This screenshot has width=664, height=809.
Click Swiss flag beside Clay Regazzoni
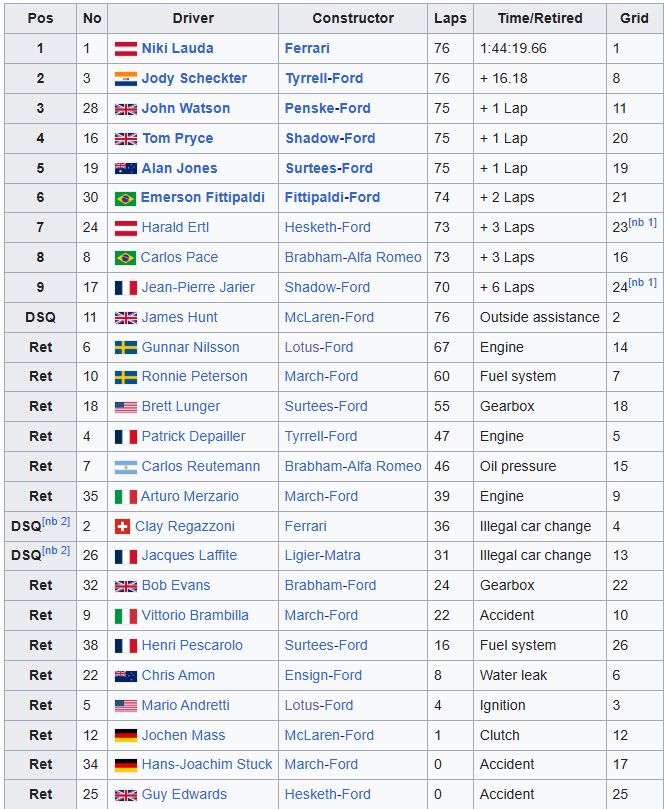122,527
